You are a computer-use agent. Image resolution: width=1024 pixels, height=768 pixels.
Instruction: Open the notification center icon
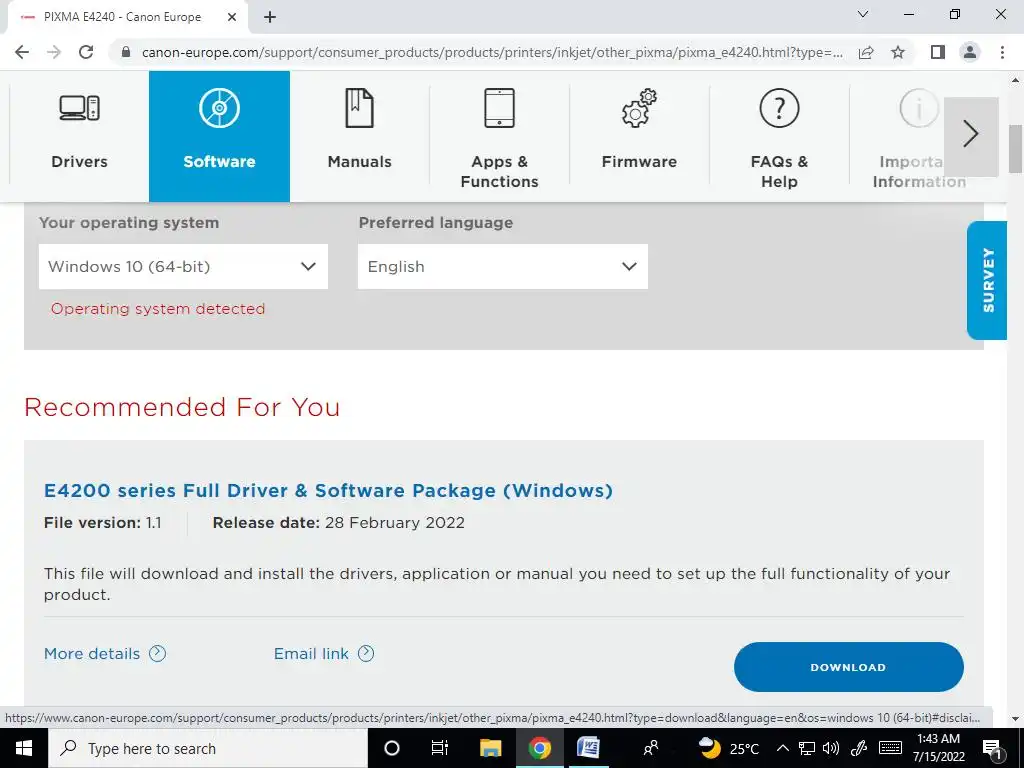pos(992,748)
